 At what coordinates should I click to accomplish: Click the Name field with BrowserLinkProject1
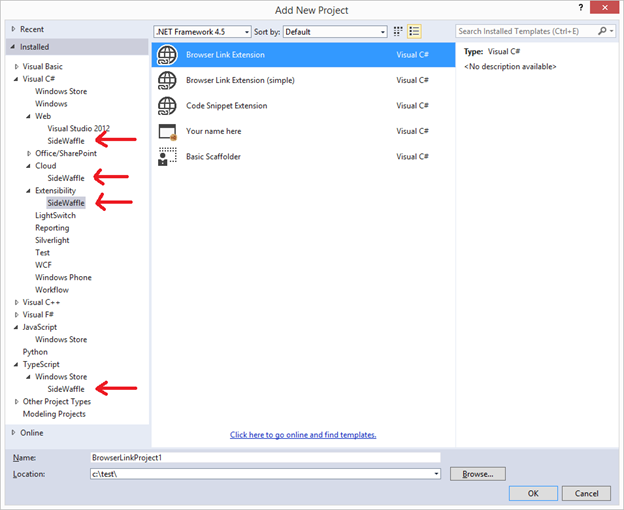[x=265, y=457]
